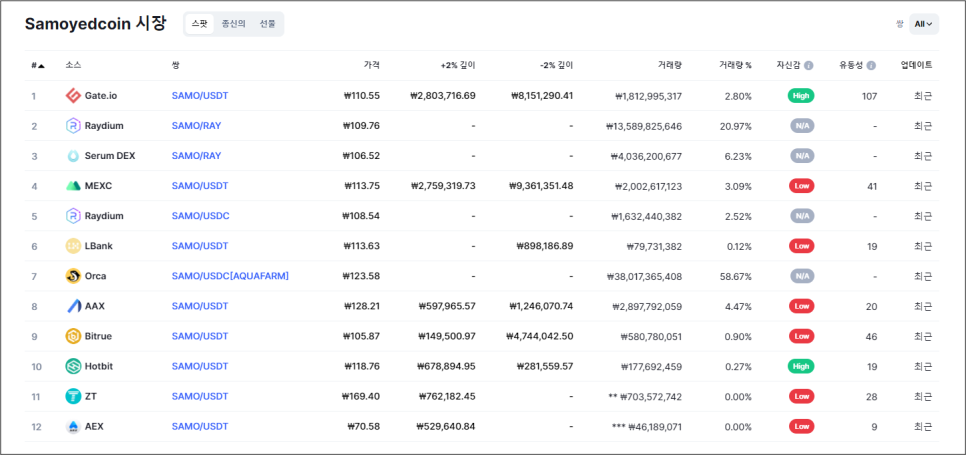Click the Low badge on MEXC row
966x455 pixels.
click(802, 186)
